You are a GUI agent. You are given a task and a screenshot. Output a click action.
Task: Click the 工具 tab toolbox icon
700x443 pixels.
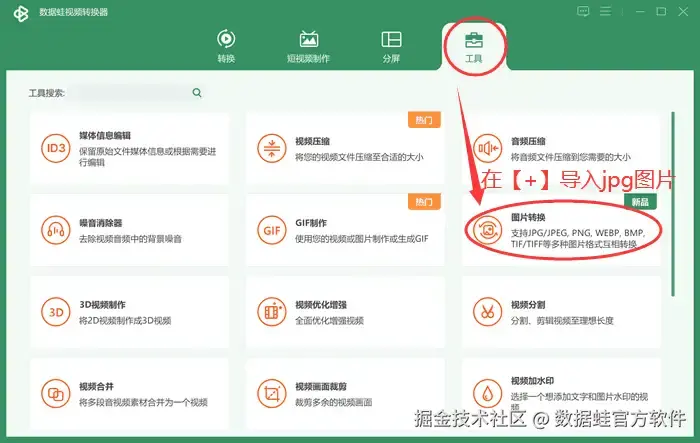pos(474,40)
